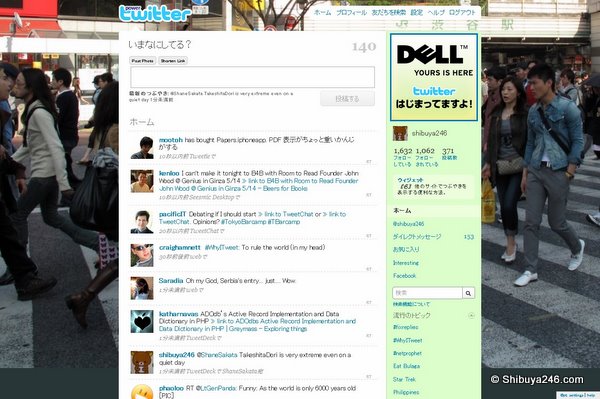The height and width of the screenshot is (399, 600).
Task: Open the #WhyITweet trending topic
Action: [x=408, y=340]
